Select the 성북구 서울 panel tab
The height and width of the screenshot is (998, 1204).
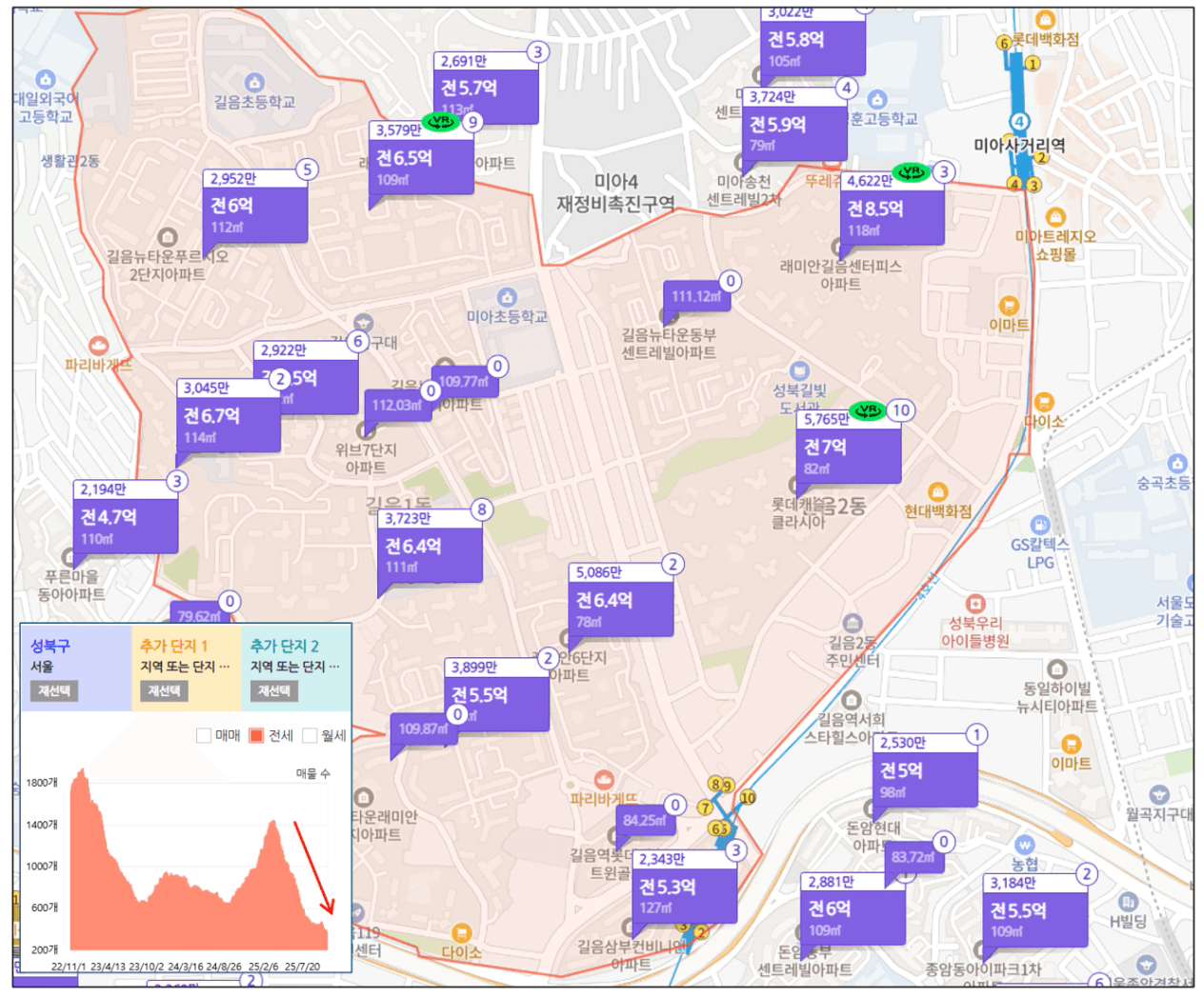76,655
